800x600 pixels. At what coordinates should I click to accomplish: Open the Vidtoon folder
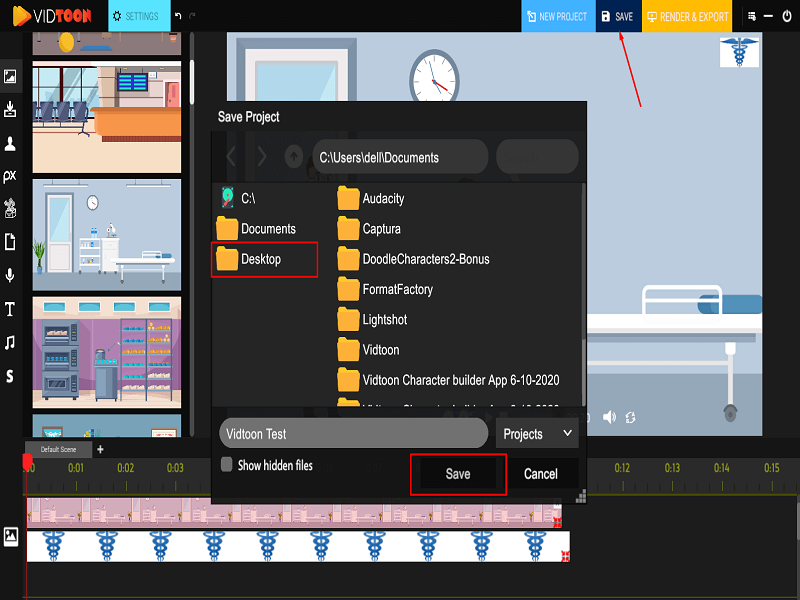pos(368,350)
